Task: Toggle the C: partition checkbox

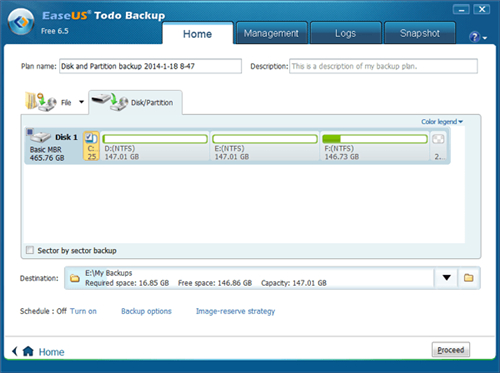Action: pyautogui.click(x=89, y=137)
